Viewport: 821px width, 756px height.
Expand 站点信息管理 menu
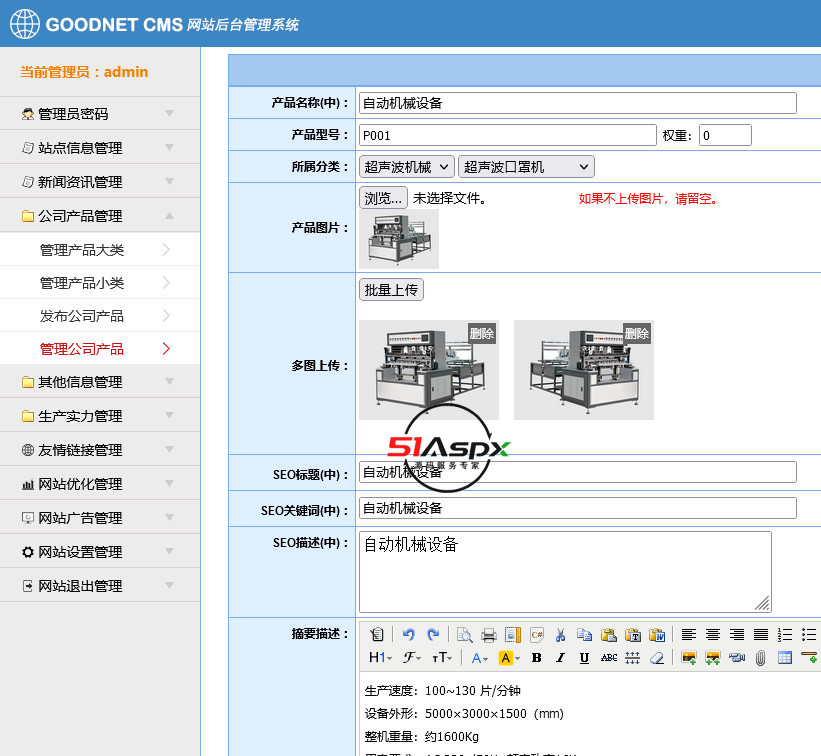(100, 148)
